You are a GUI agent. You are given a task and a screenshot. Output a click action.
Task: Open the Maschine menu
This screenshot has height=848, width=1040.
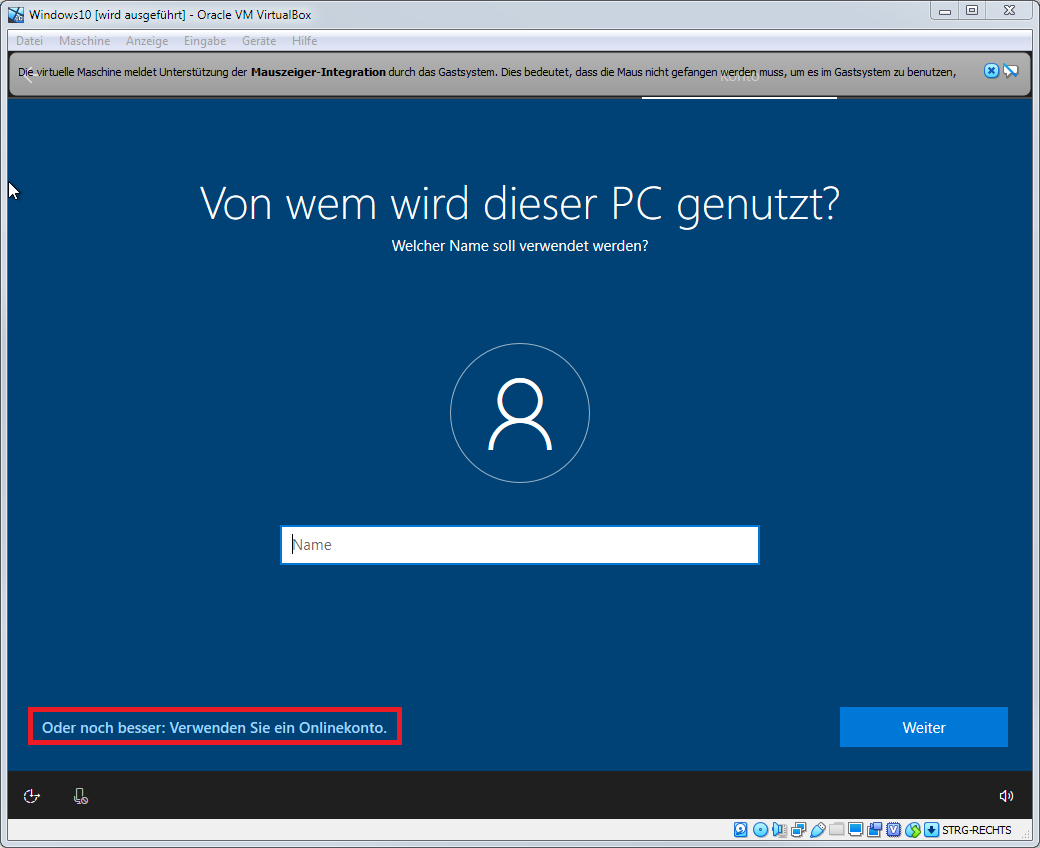tap(84, 41)
